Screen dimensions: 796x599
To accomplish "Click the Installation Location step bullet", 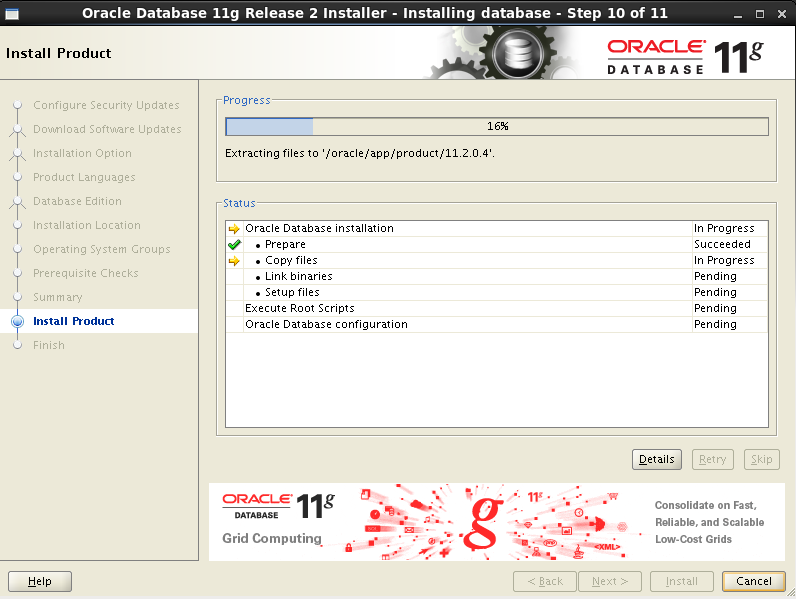I will point(17,225).
